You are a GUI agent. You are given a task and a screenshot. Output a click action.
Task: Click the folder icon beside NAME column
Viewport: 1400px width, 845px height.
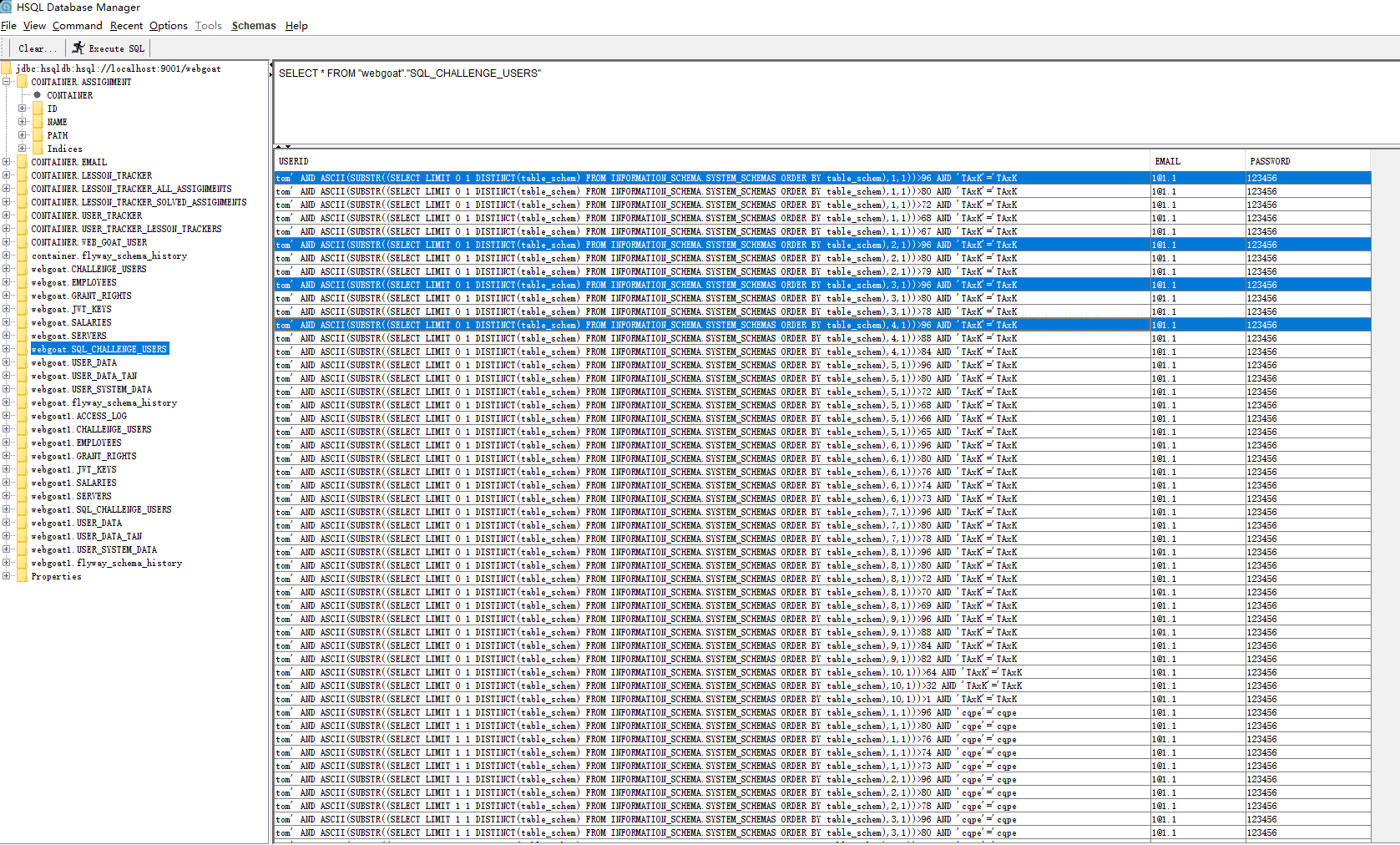(x=37, y=122)
